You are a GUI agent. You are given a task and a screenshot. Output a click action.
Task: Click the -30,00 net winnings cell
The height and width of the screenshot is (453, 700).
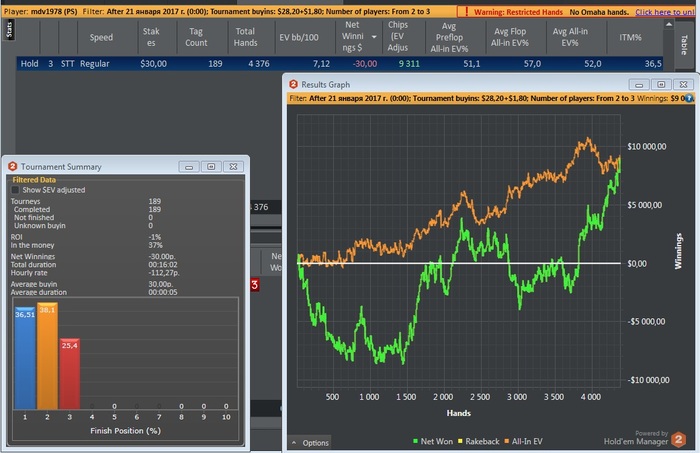point(365,64)
